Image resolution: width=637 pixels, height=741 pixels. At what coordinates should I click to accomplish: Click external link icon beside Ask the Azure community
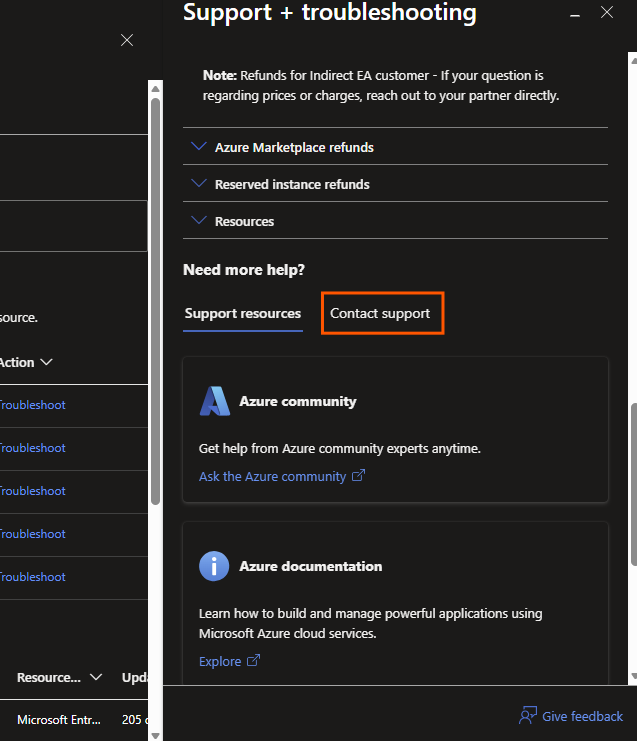[358, 475]
